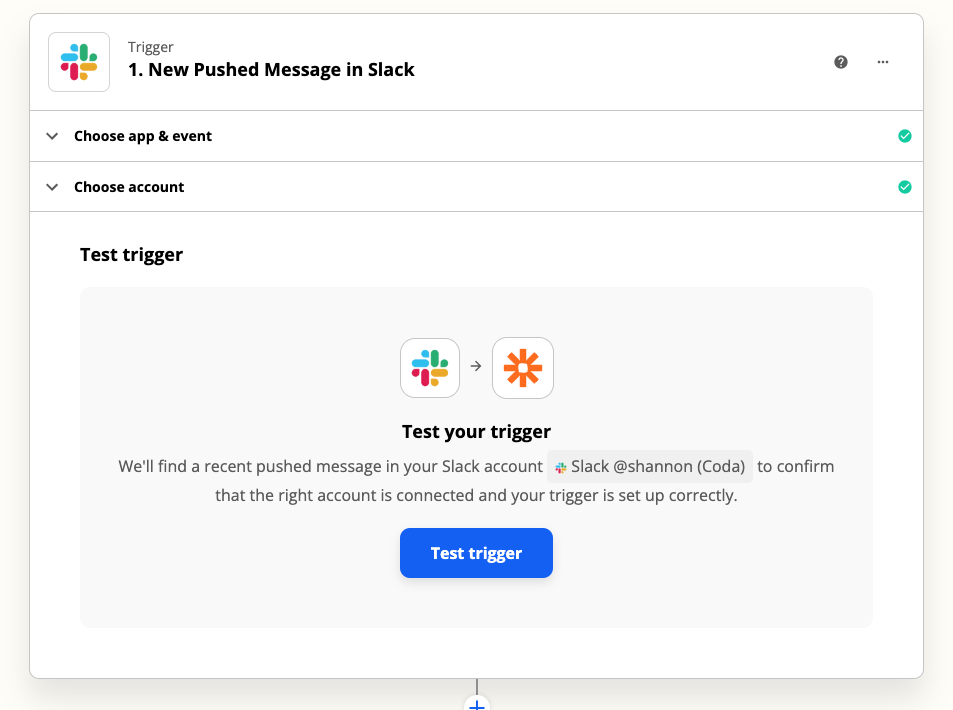This screenshot has height=710, width=953.
Task: Click the orange Zapier logo
Action: point(523,367)
